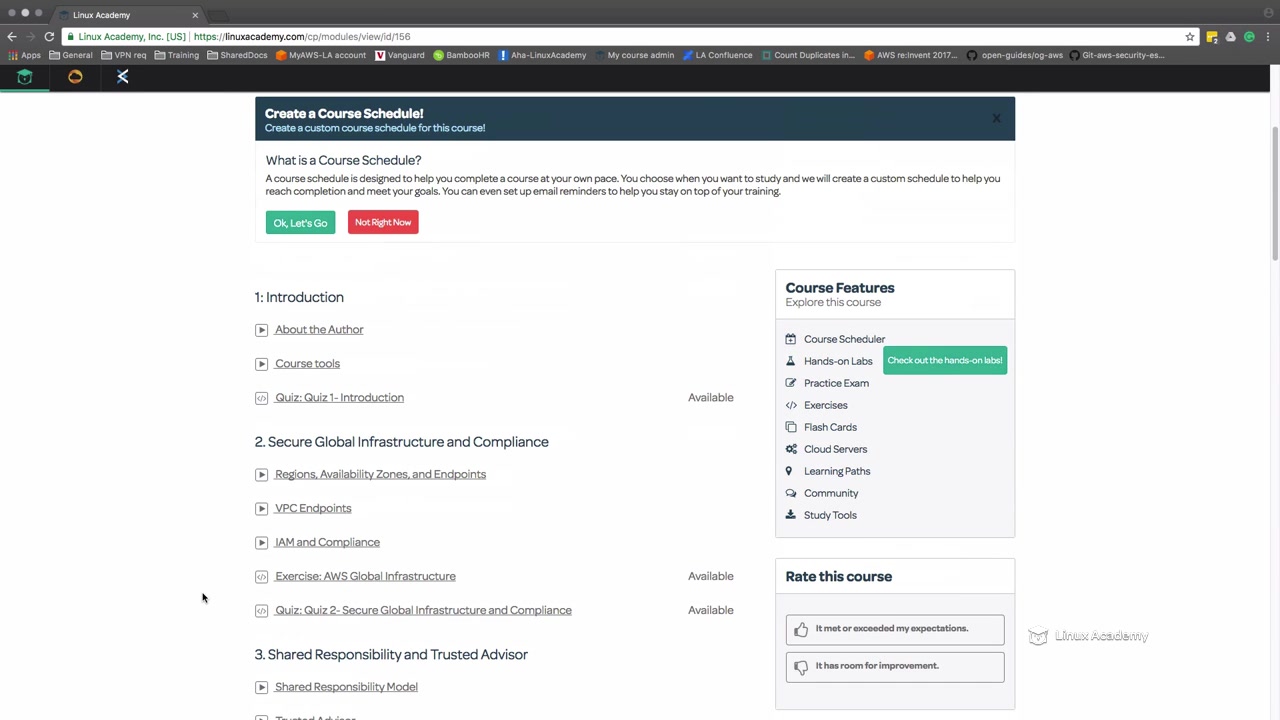The image size is (1280, 720).
Task: Open Cloud Servers in Course Features
Action: tap(835, 449)
